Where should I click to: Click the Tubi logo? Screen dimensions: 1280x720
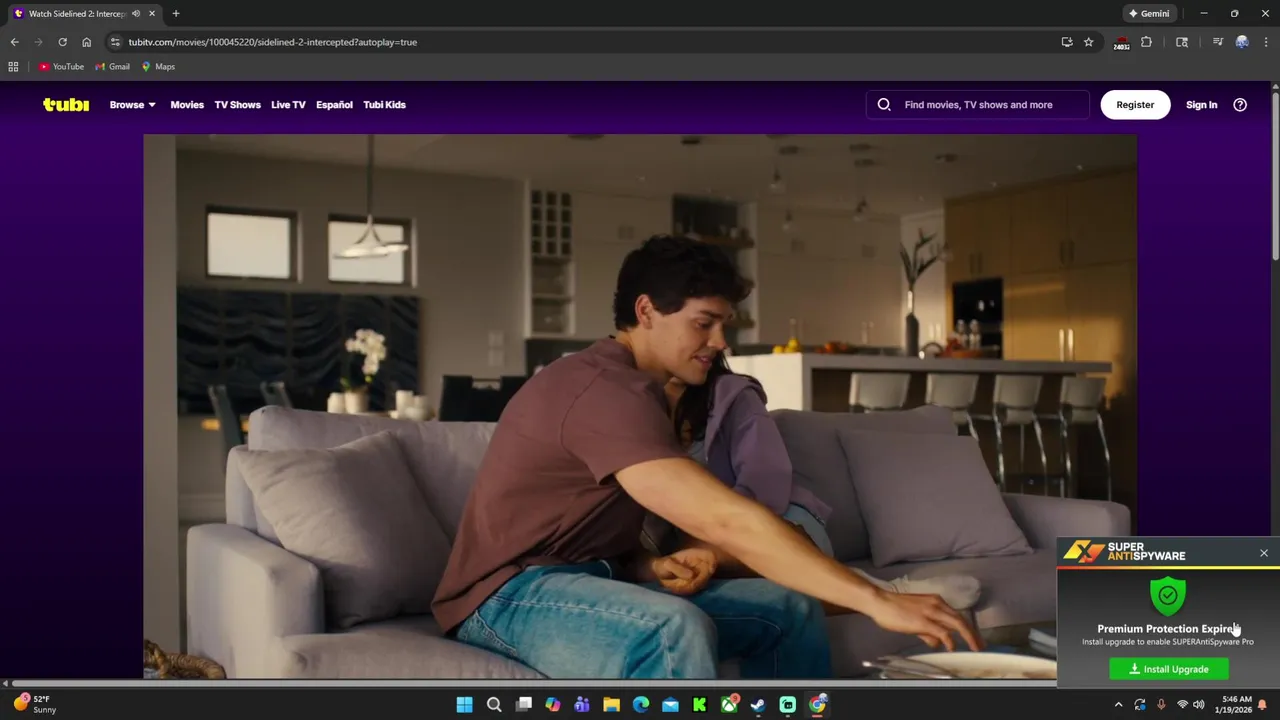(66, 104)
